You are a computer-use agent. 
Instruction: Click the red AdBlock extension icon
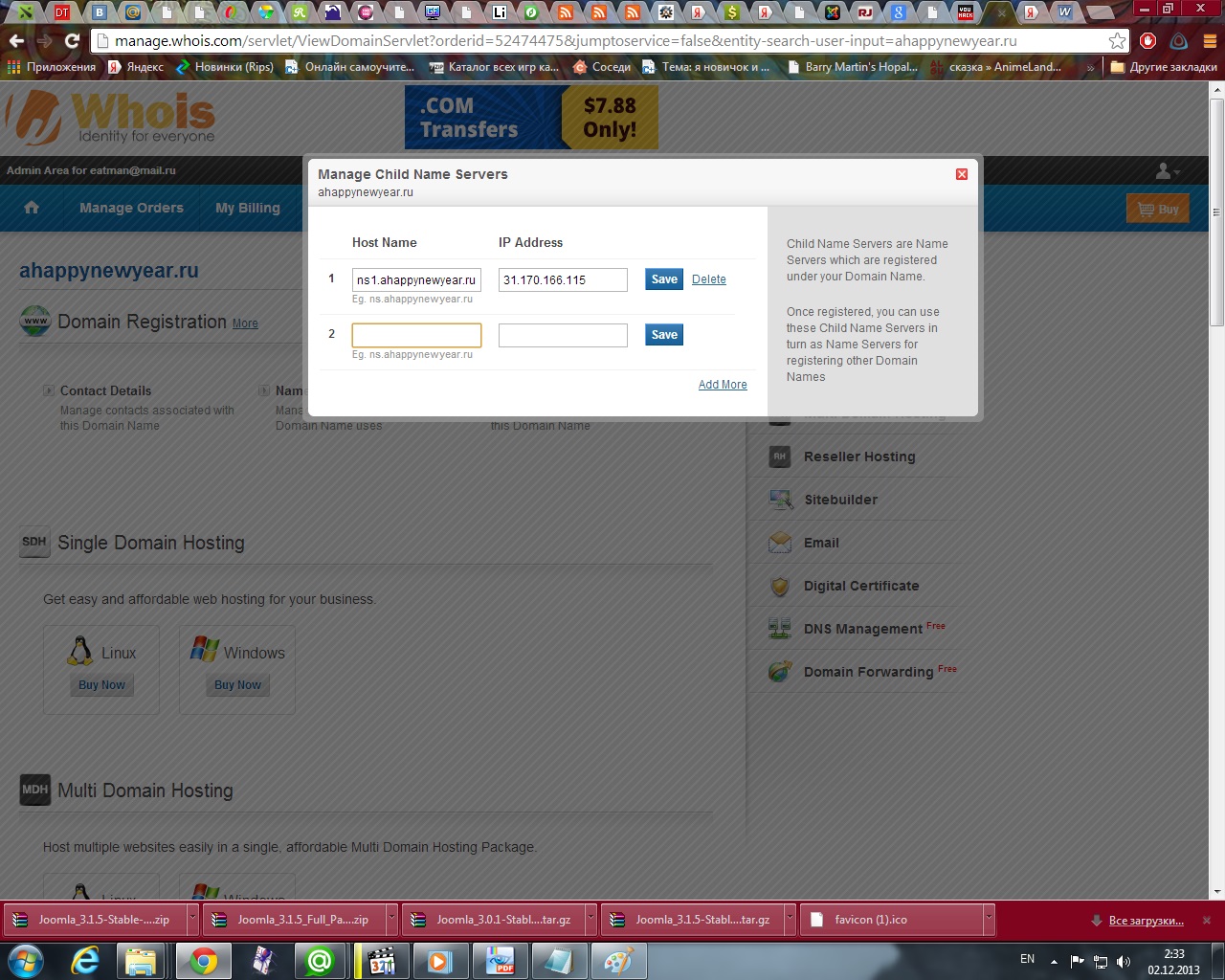point(1148,41)
